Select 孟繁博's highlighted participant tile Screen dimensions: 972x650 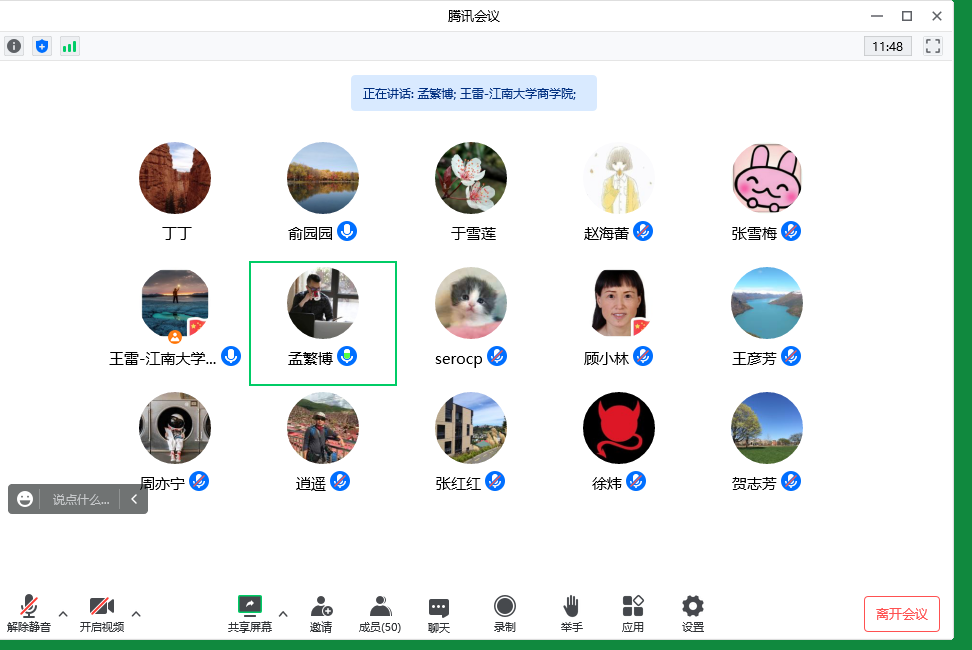coord(322,323)
